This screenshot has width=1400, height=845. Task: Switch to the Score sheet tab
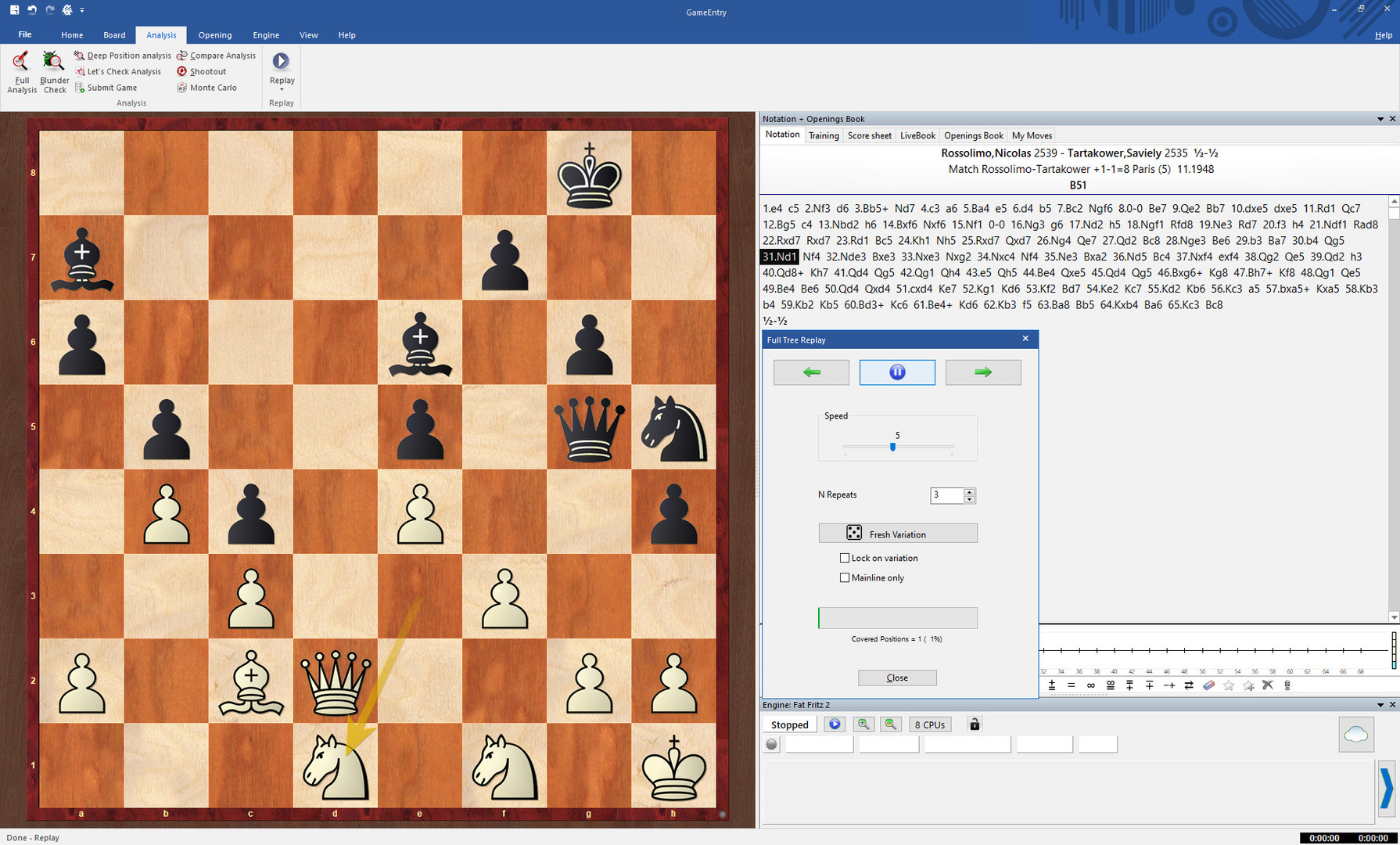pos(869,135)
